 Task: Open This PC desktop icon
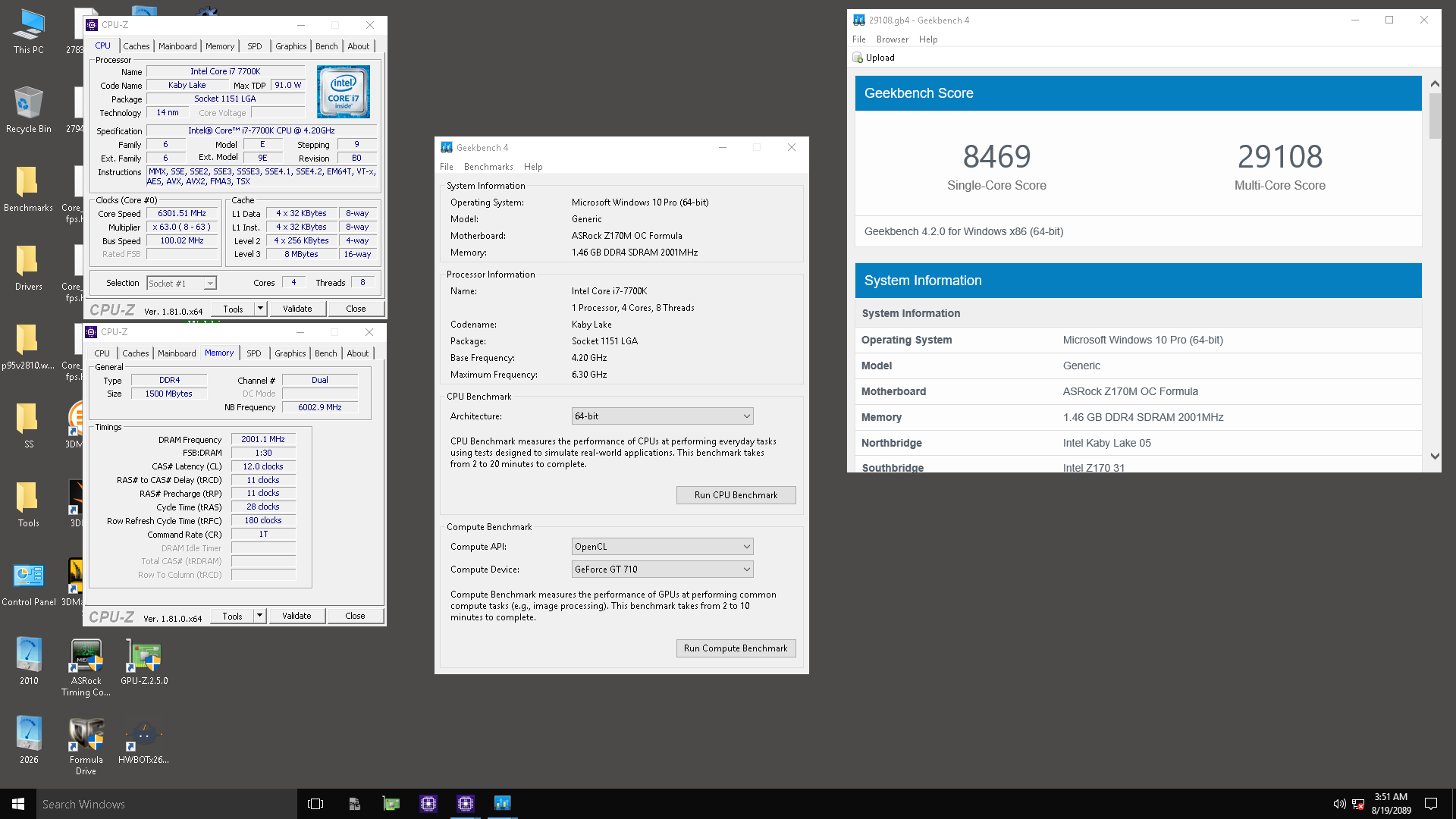coord(28,32)
